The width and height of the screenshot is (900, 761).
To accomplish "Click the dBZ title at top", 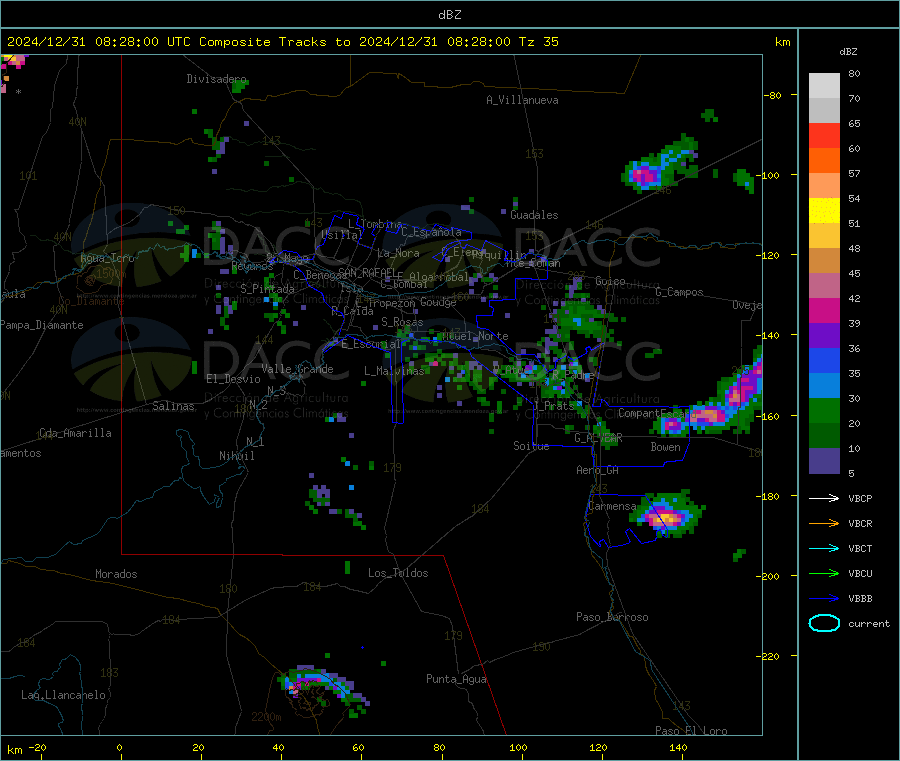I will (449, 15).
